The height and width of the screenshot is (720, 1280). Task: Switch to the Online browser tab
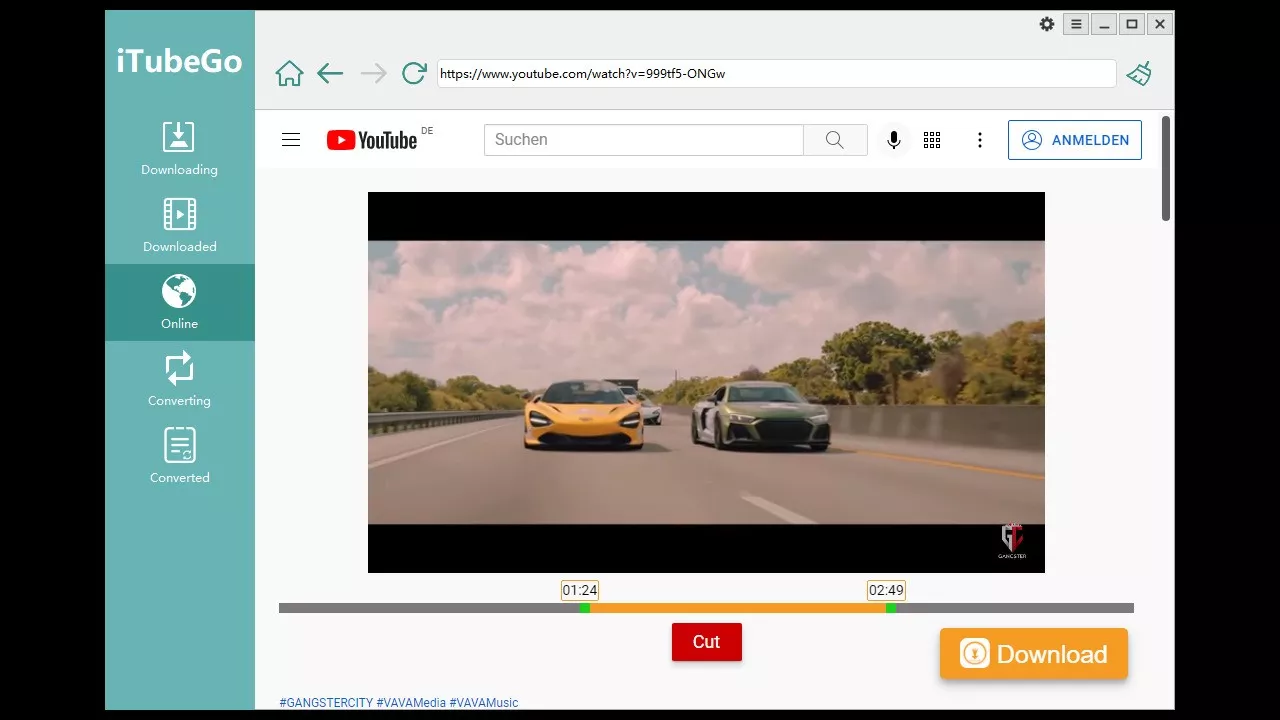pyautogui.click(x=179, y=302)
